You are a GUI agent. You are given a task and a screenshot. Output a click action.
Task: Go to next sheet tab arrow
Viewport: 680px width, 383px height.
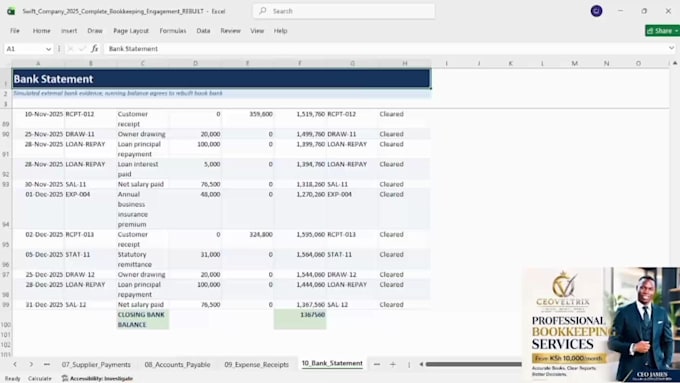click(31, 364)
